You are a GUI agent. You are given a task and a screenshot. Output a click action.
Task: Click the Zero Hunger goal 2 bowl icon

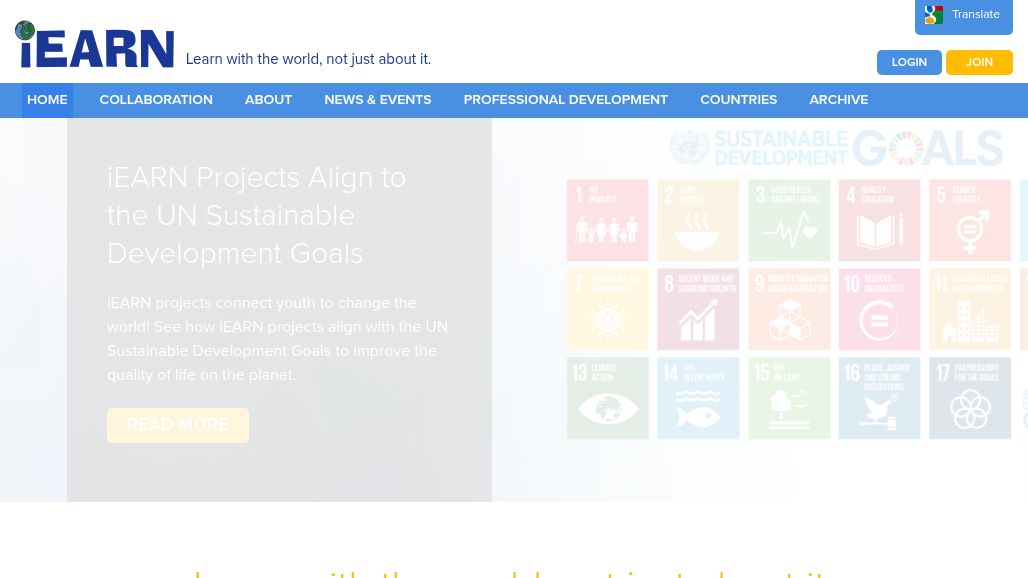[698, 233]
